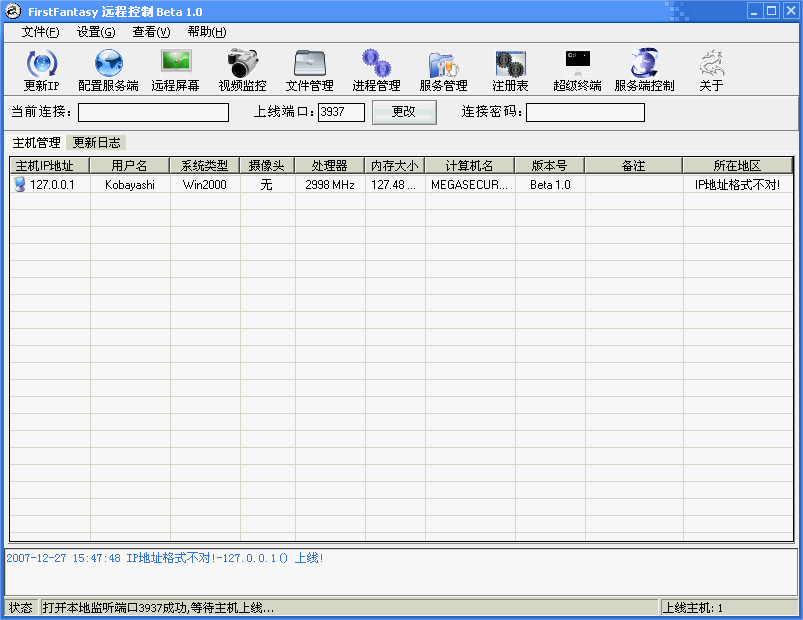Open 进程管理 process manager
Image resolution: width=803 pixels, height=620 pixels.
tap(376, 70)
